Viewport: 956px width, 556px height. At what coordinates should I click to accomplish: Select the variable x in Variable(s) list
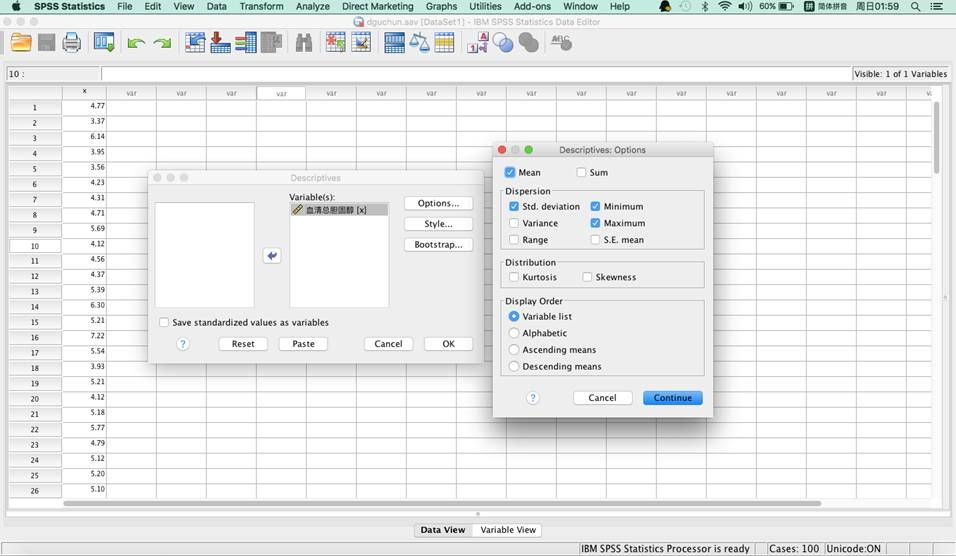(x=339, y=210)
